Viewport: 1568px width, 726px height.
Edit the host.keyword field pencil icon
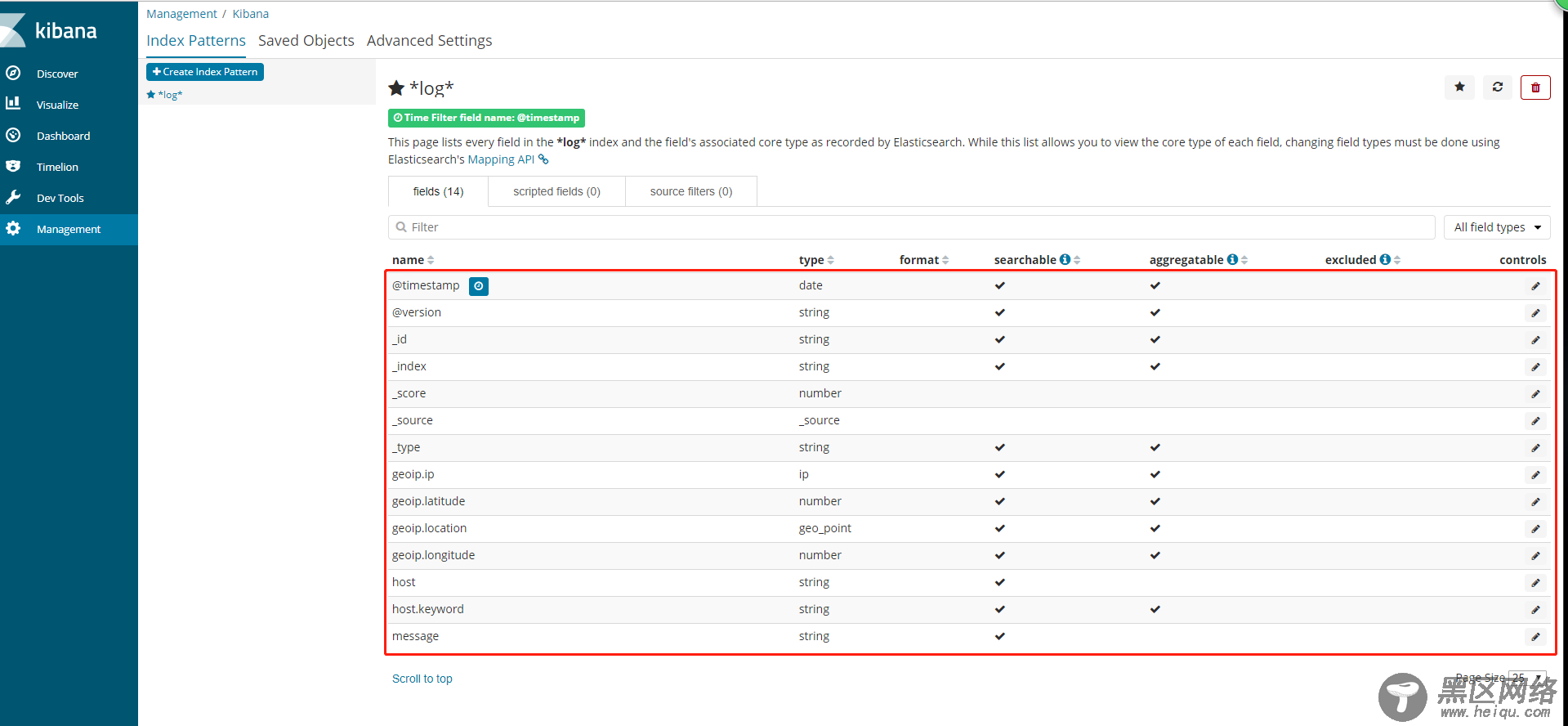1535,610
